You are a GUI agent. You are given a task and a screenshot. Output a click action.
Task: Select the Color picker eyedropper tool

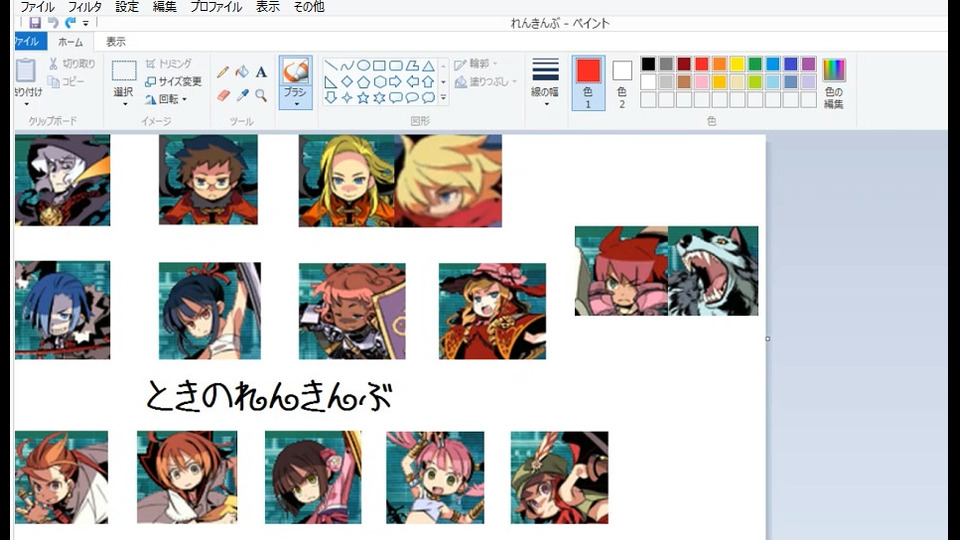242,96
